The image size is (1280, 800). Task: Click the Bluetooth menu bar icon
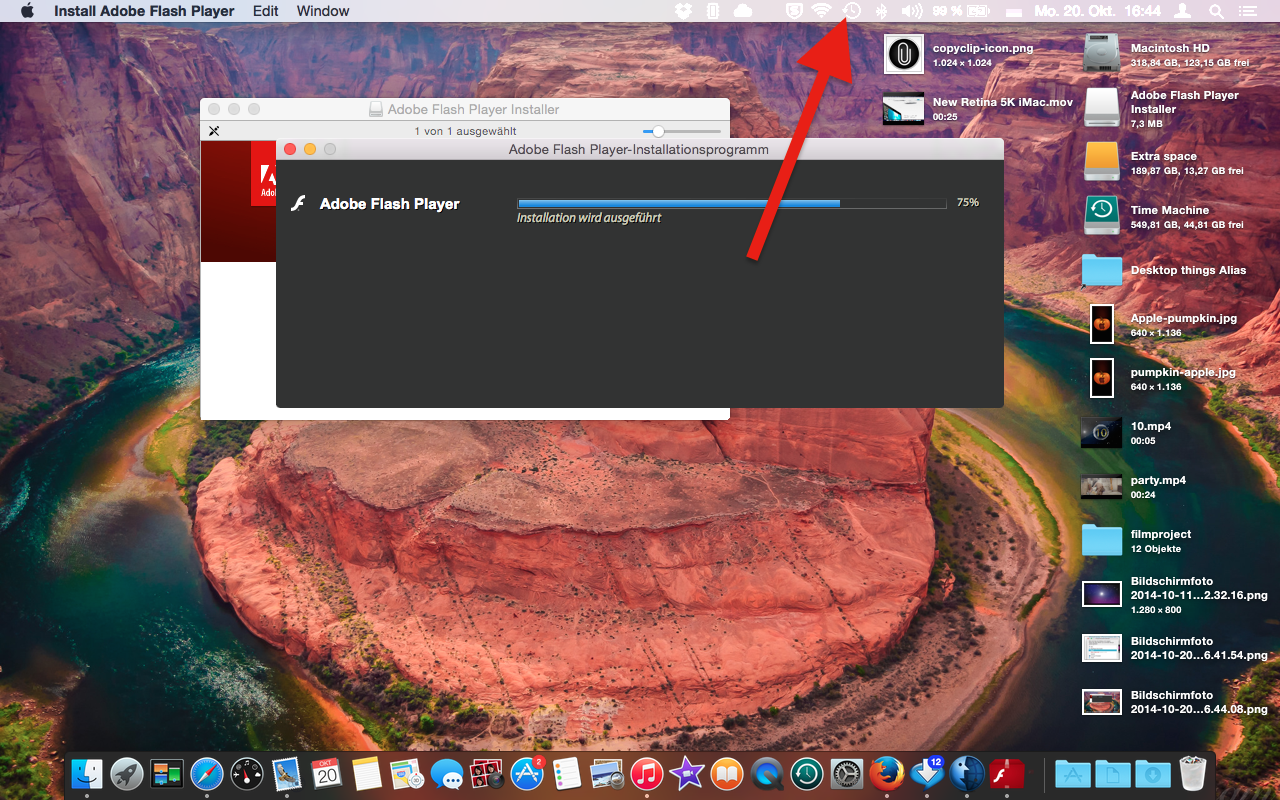[882, 11]
